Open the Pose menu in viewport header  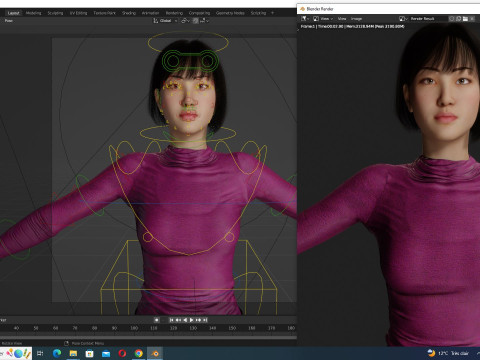tap(9, 21)
